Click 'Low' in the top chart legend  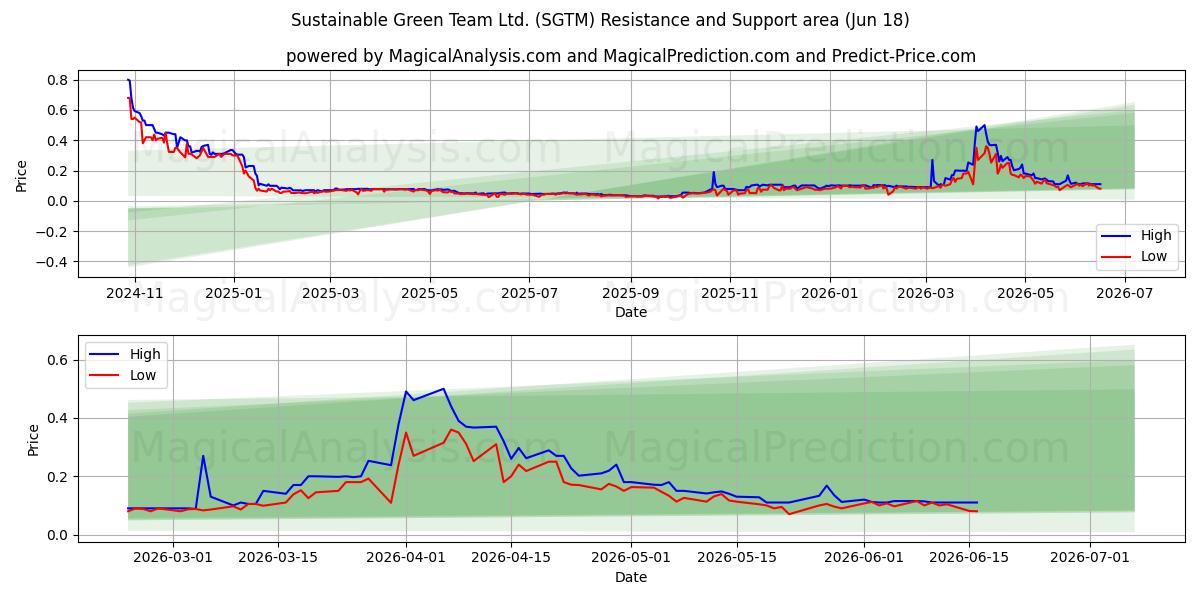1154,256
